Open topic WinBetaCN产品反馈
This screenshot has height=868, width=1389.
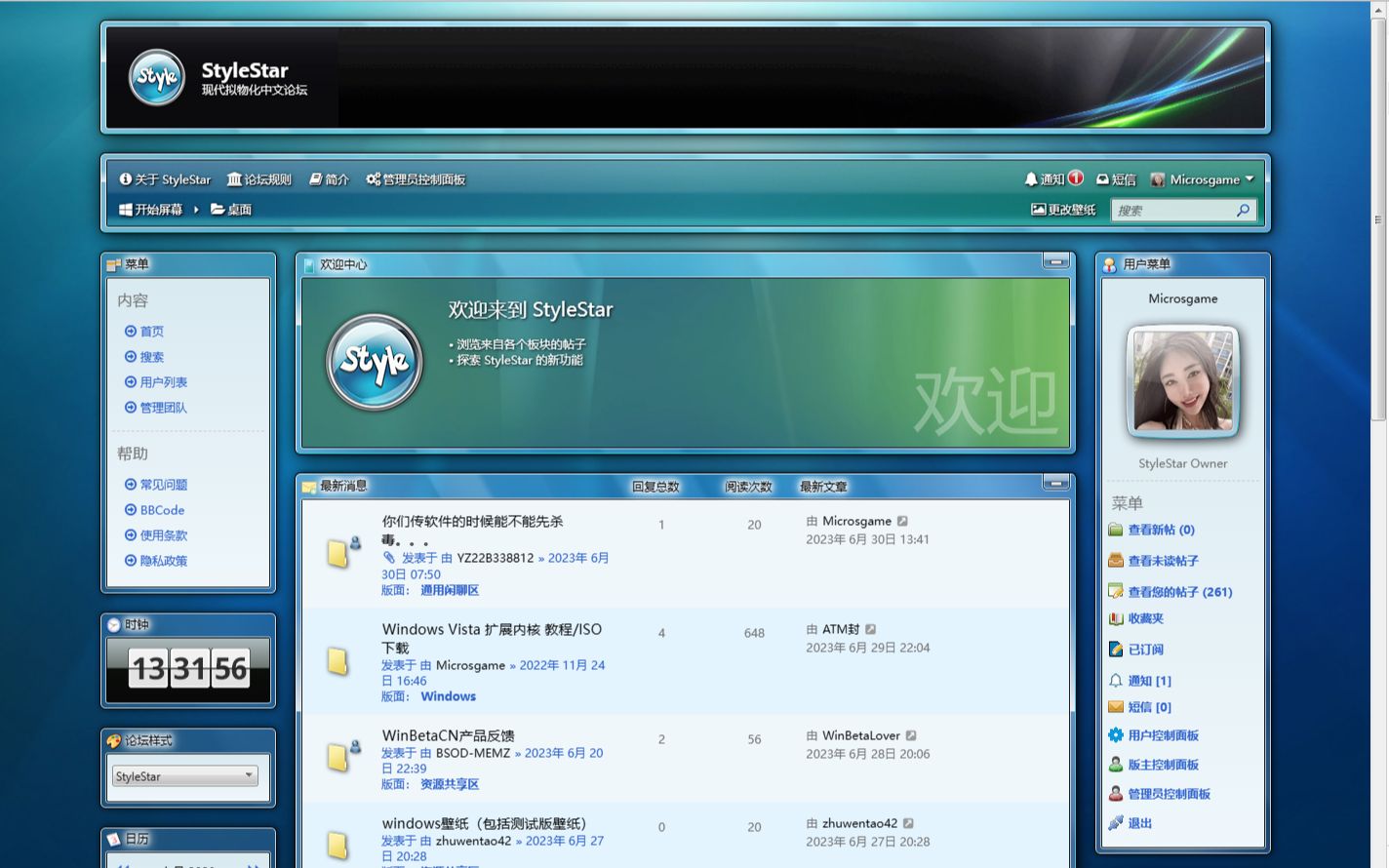tap(448, 735)
